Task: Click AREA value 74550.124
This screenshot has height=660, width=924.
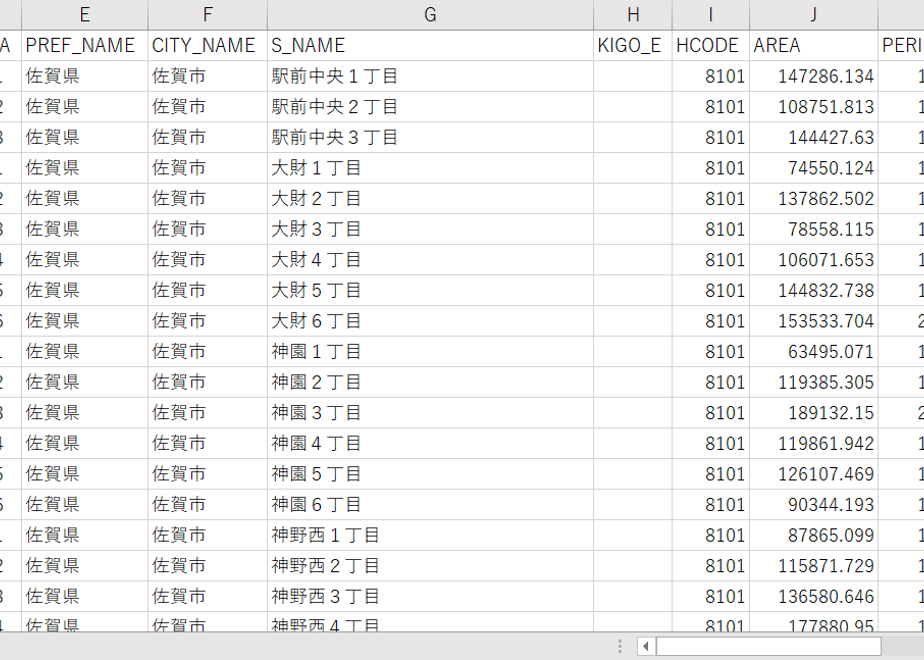Action: (x=814, y=168)
